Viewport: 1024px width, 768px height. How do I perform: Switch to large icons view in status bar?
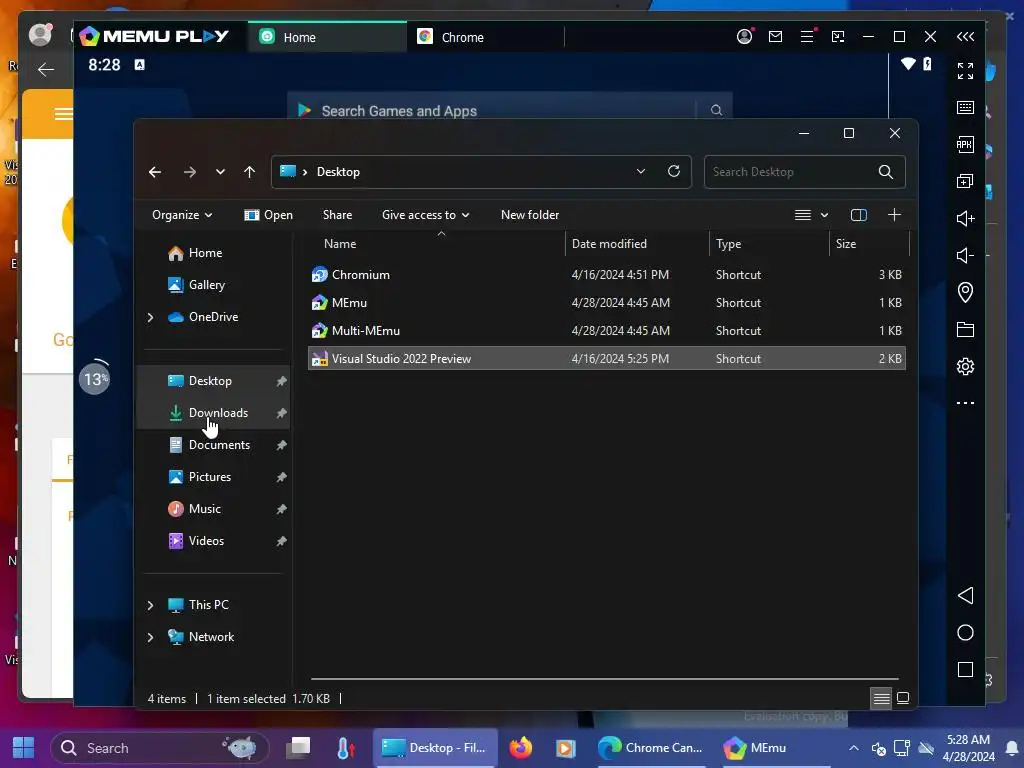(x=903, y=698)
